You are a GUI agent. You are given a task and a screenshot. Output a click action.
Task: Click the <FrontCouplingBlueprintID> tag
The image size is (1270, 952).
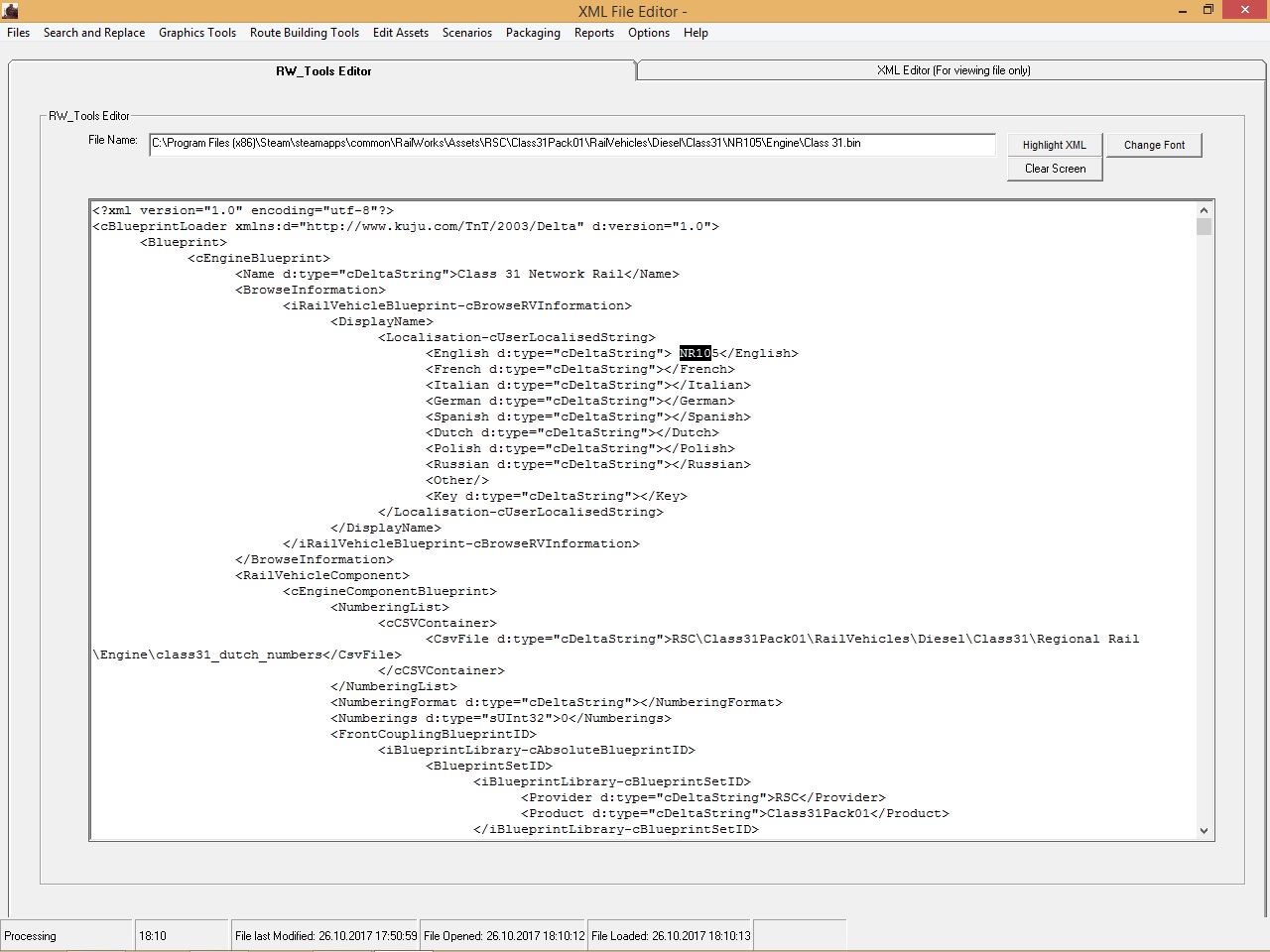(434, 734)
